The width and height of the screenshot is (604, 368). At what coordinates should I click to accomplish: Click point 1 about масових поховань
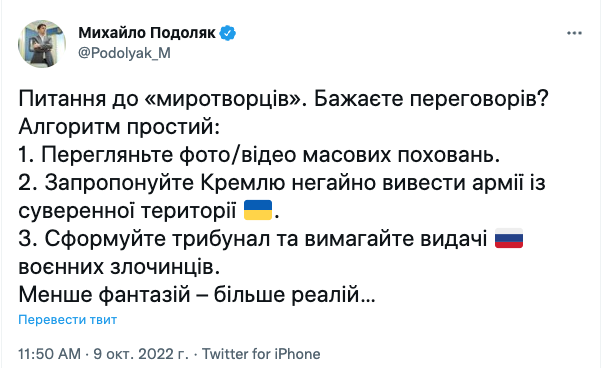click(x=259, y=155)
